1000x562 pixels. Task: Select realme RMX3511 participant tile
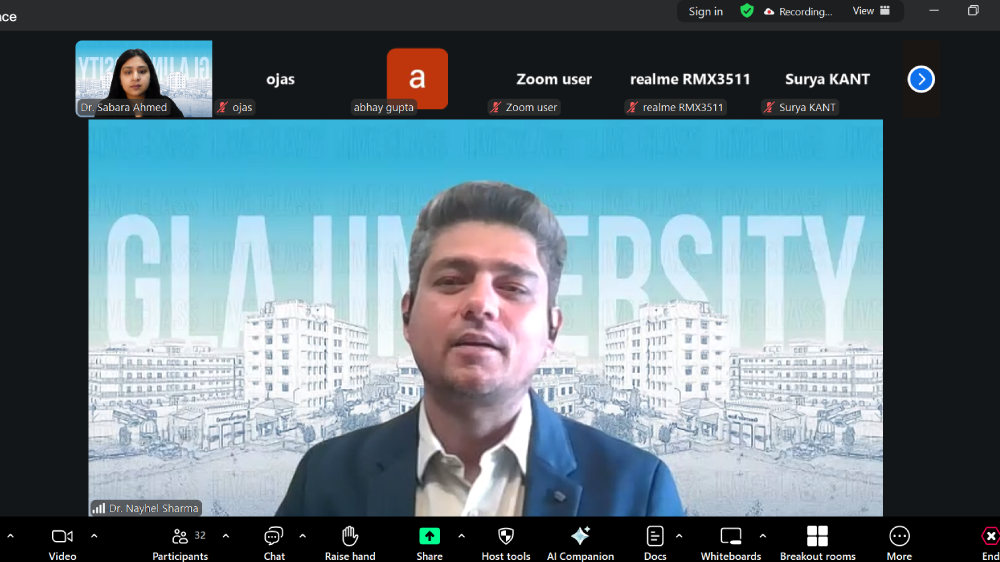(x=690, y=78)
